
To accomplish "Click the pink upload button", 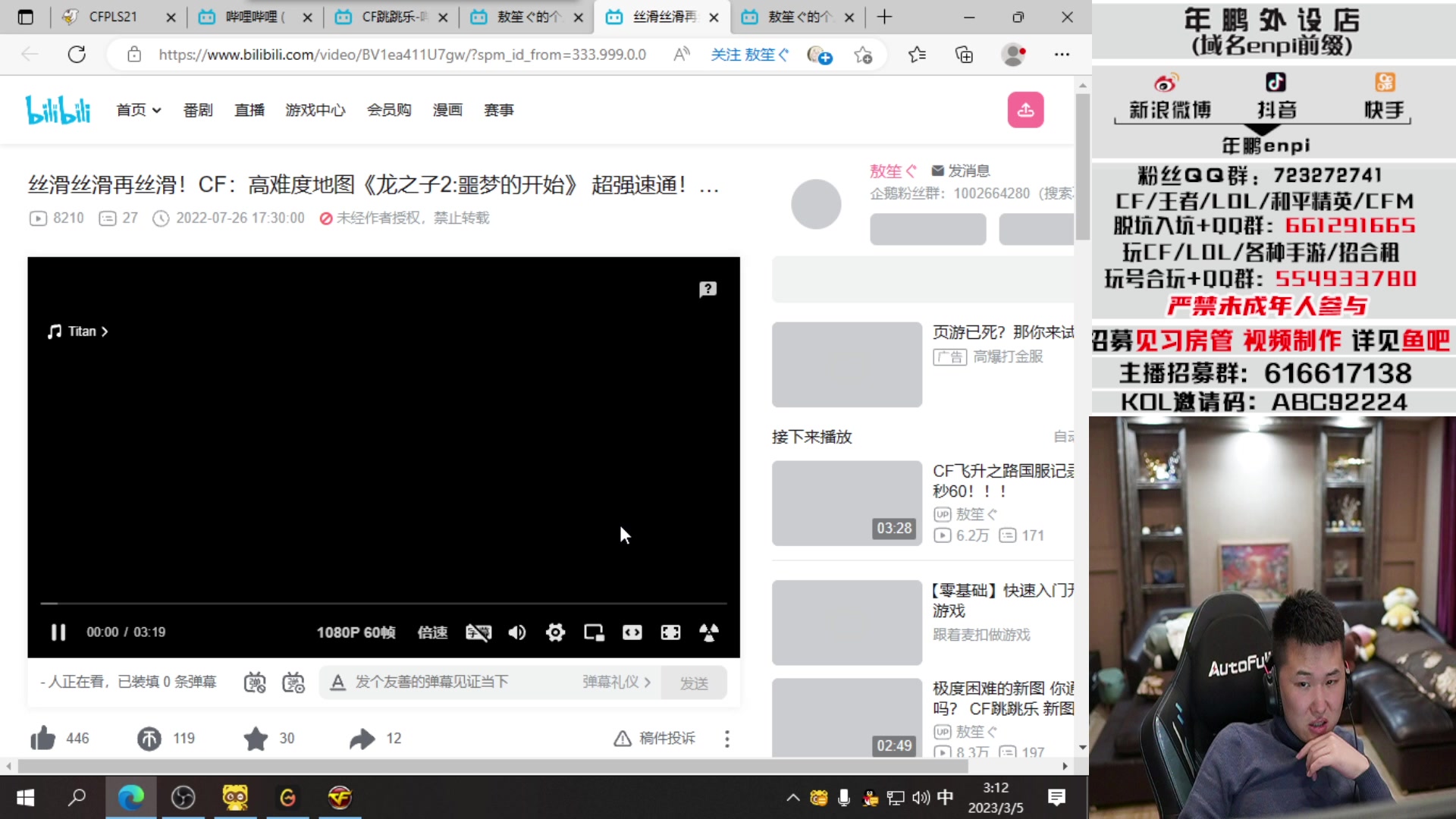I will tap(1025, 110).
